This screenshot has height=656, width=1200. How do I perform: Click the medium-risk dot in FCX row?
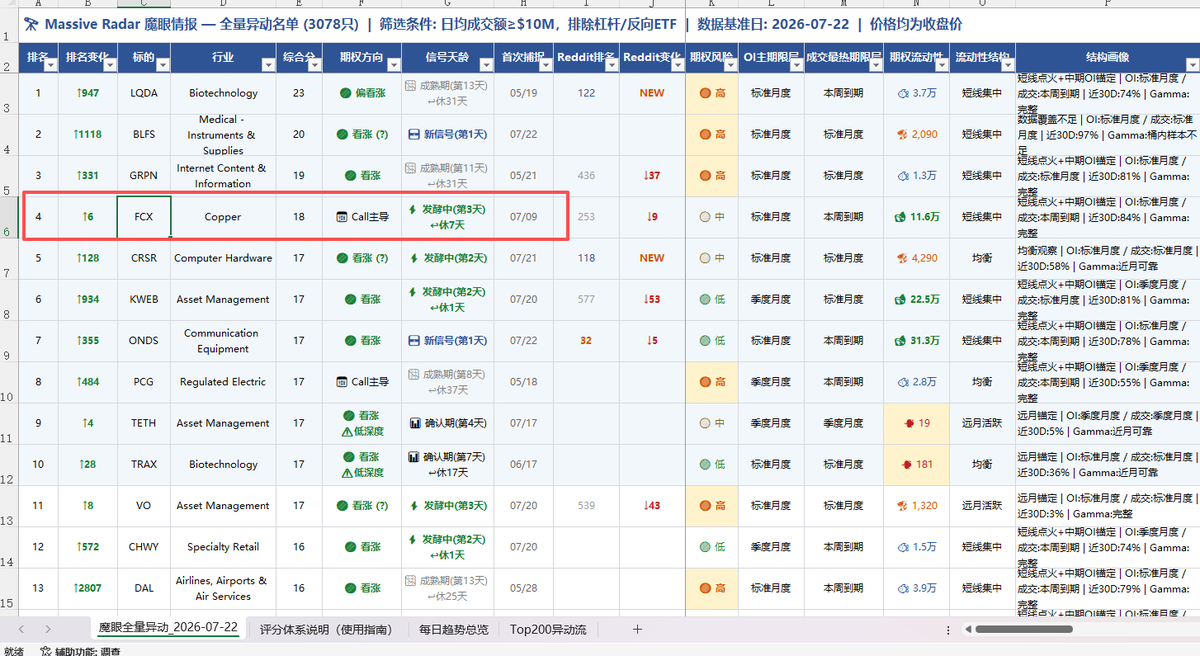(705, 217)
